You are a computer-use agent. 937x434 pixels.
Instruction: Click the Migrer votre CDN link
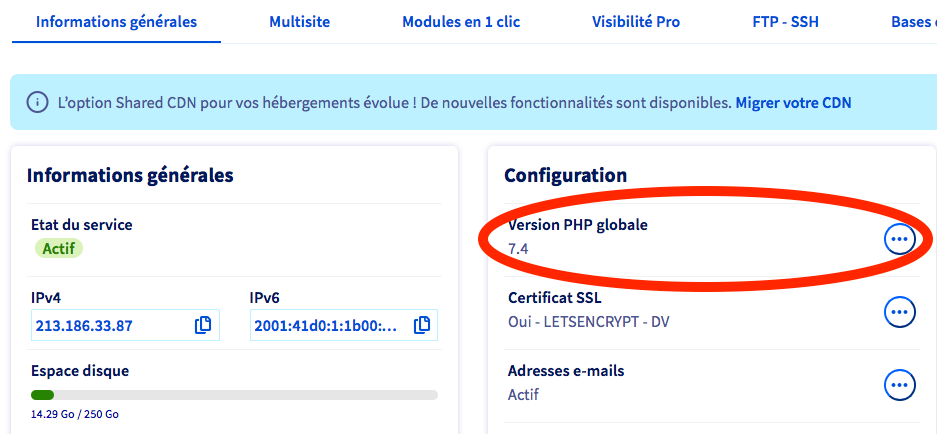point(793,102)
